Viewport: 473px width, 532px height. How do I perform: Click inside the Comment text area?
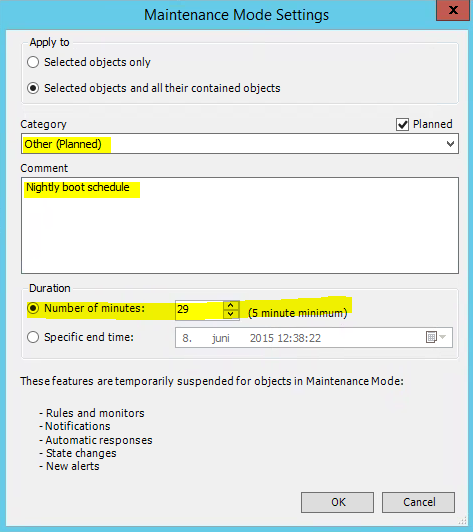240,225
